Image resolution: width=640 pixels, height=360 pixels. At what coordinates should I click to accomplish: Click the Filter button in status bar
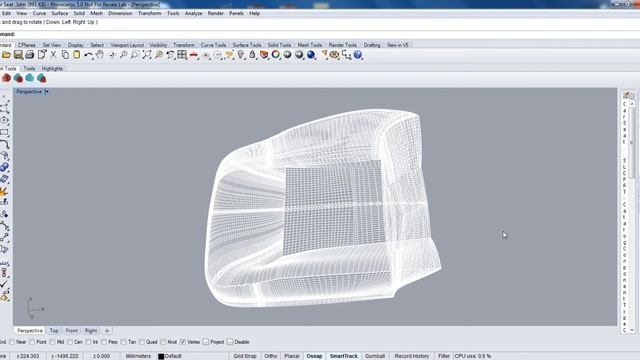coord(444,356)
